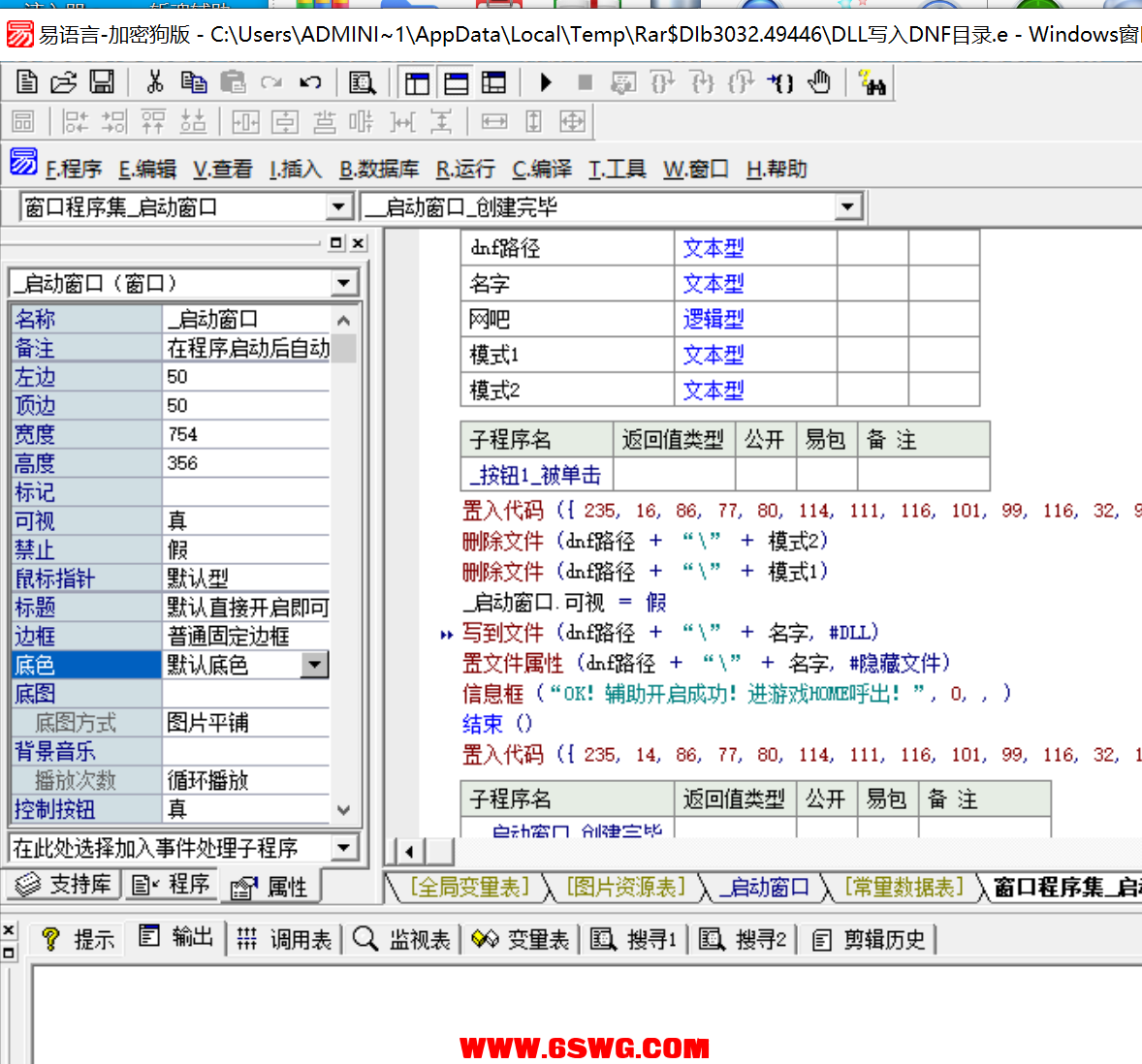Click the Paste toolbar icon

coord(233,82)
